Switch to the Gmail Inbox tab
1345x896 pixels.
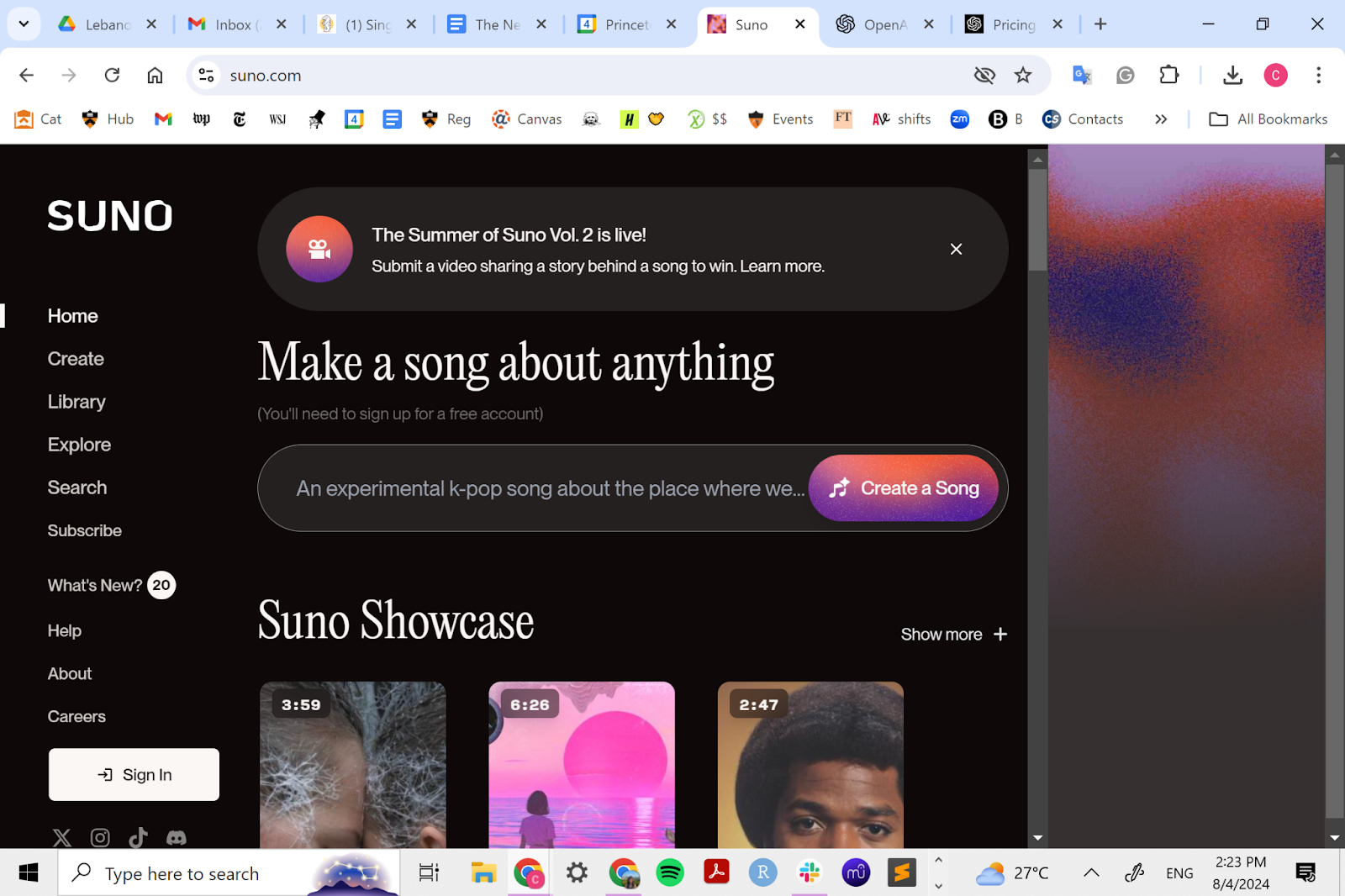click(x=238, y=24)
